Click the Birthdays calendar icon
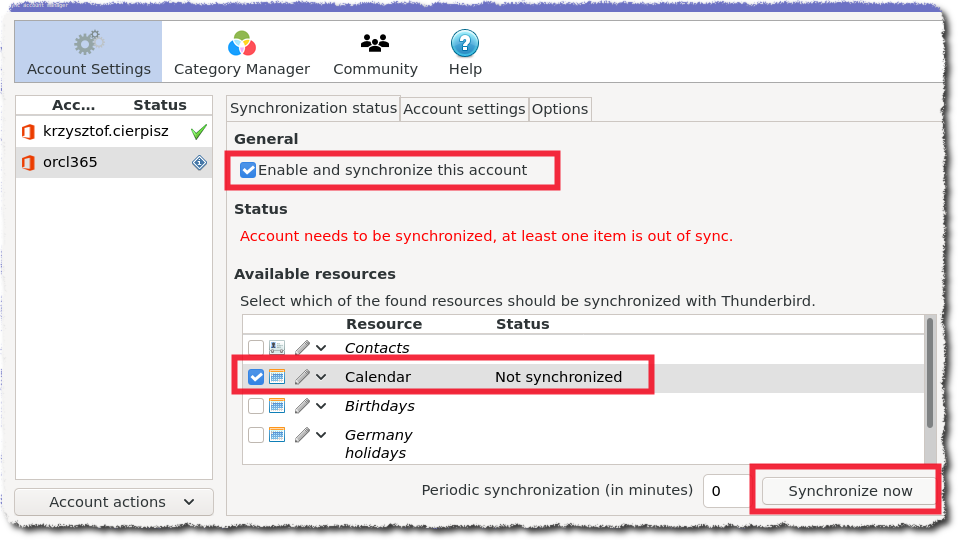Viewport: 958px width, 540px height. (277, 406)
